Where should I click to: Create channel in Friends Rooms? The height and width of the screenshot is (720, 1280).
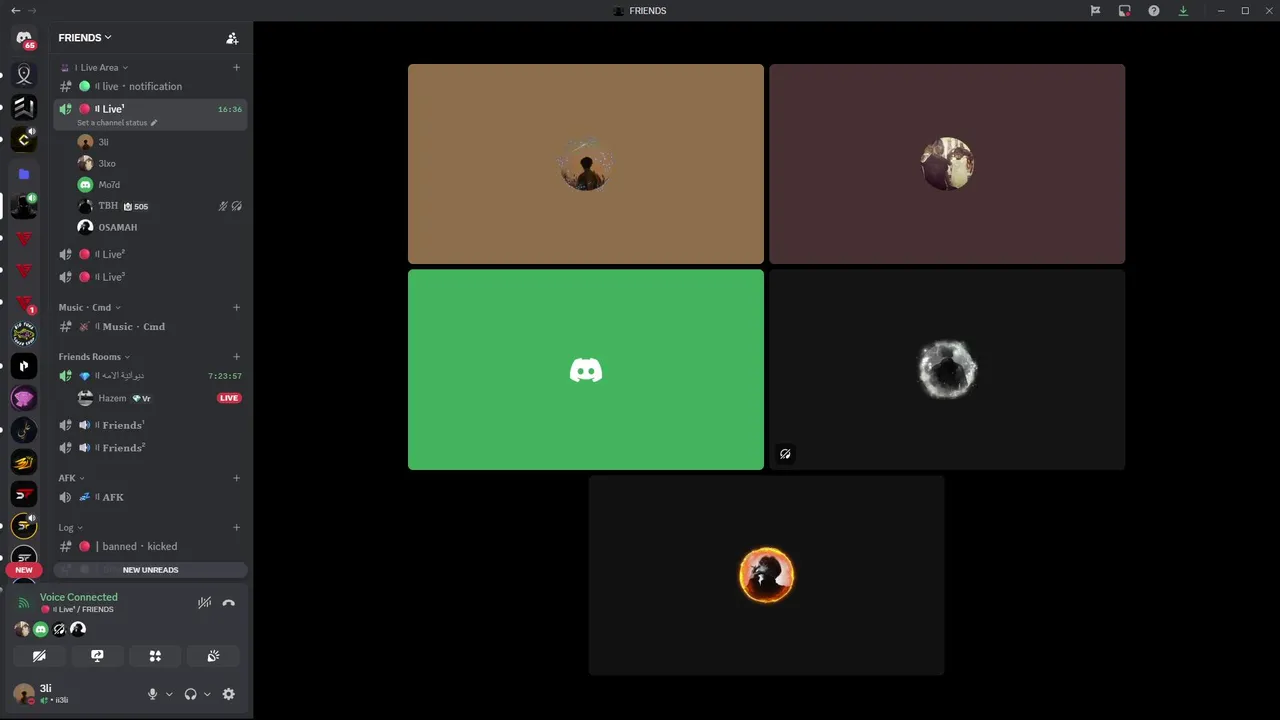pos(236,357)
